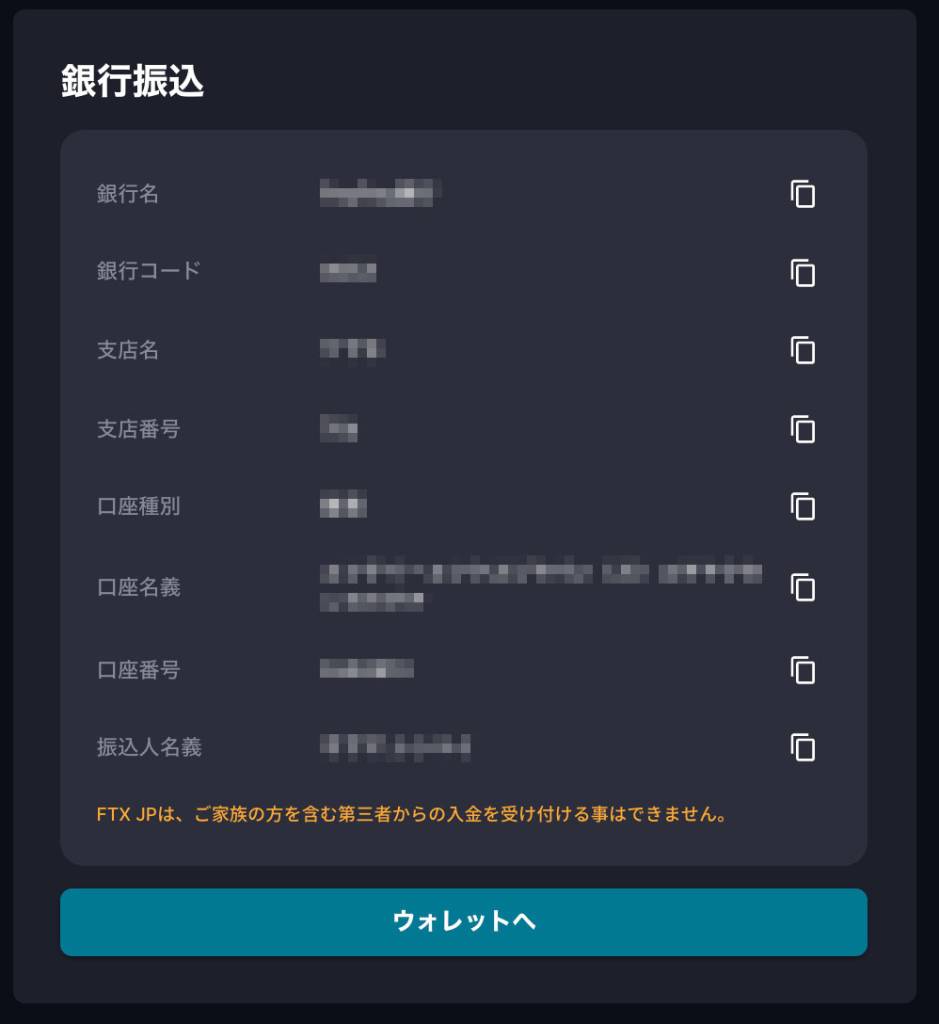Click the FTX JP third-party deposit warning
The image size is (939, 1024).
pos(411,814)
